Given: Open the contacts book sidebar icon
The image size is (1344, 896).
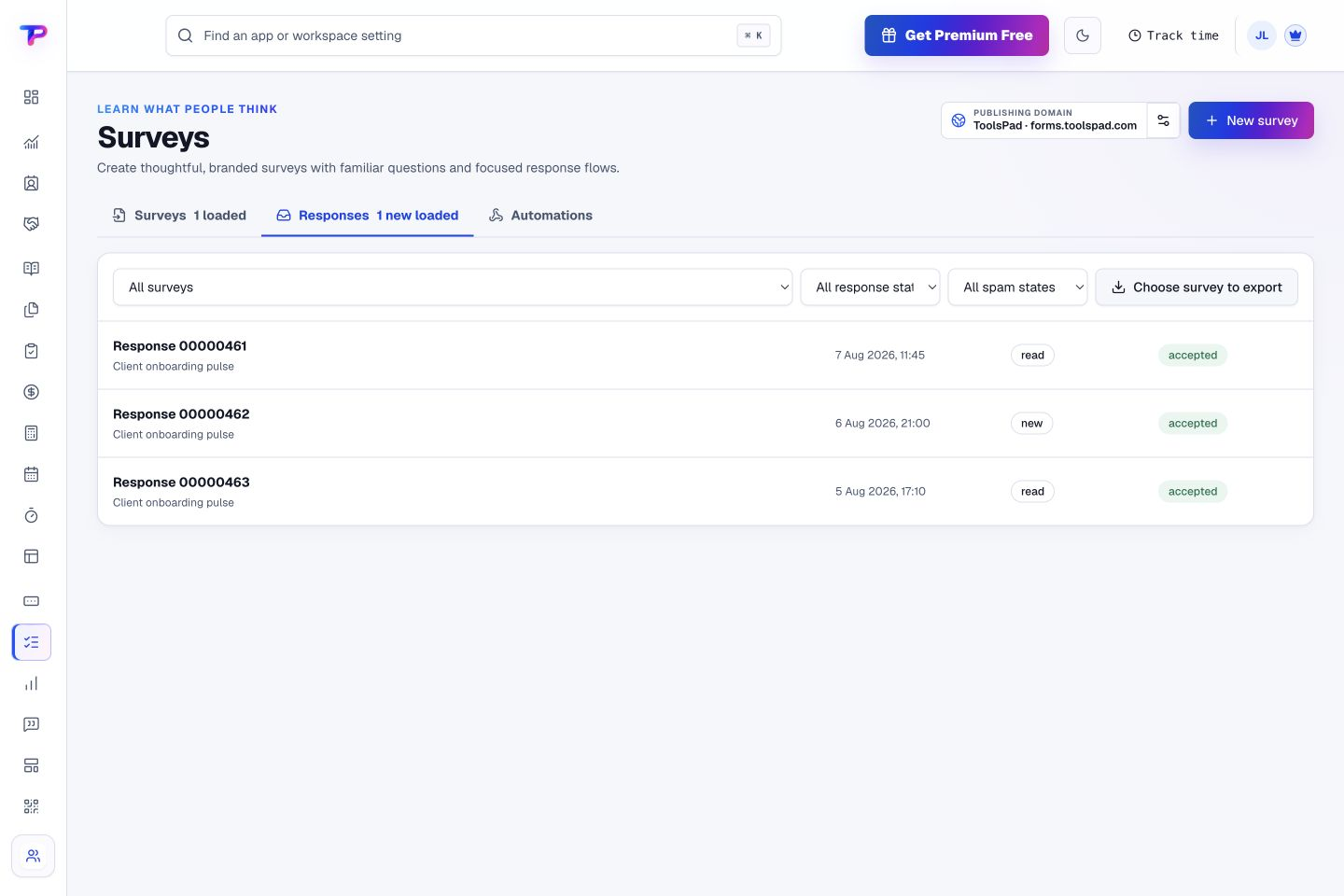Looking at the screenshot, I should point(31,183).
